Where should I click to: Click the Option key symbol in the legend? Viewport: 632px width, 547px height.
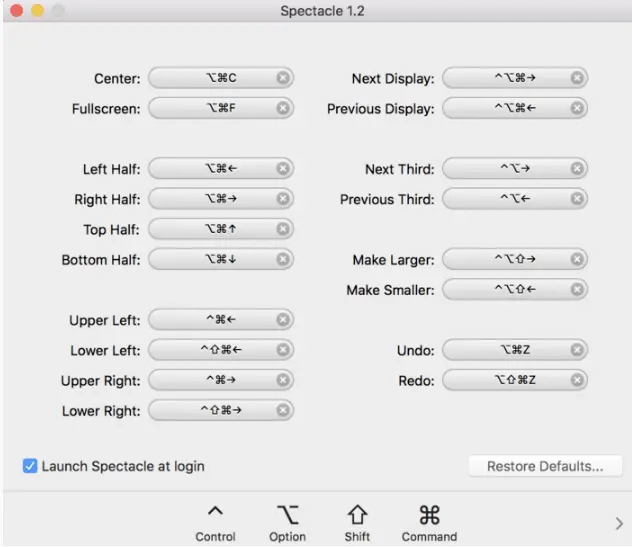pos(287,515)
